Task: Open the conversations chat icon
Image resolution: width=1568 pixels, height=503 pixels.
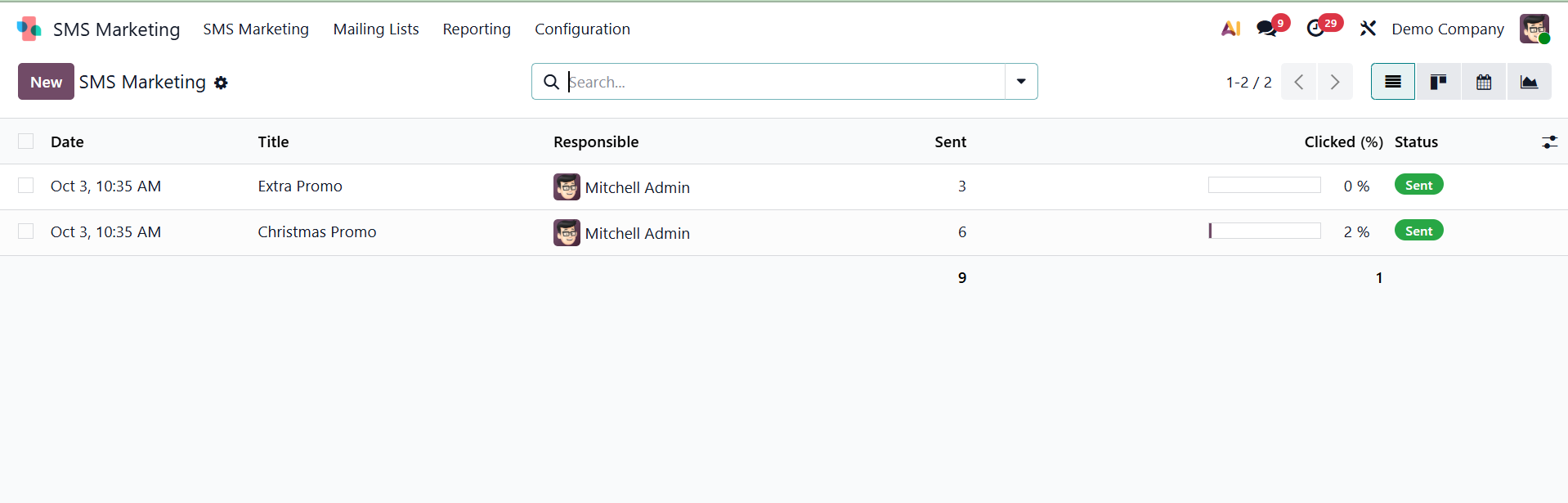Action: pyautogui.click(x=1266, y=29)
